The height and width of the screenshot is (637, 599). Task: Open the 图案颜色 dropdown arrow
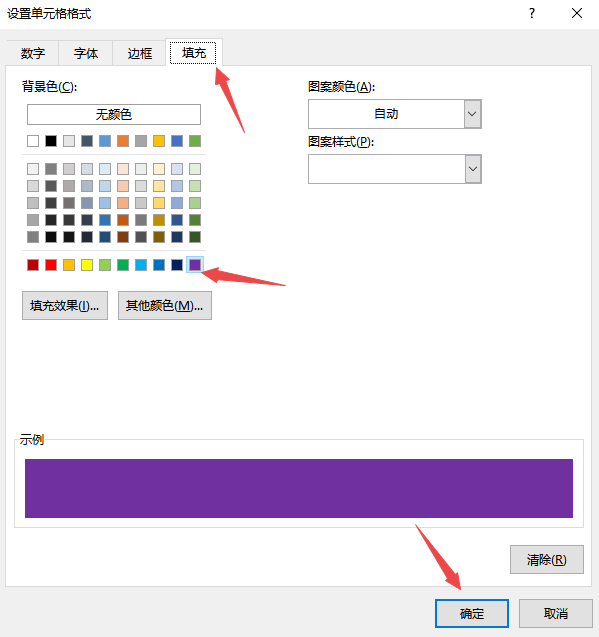[x=472, y=114]
